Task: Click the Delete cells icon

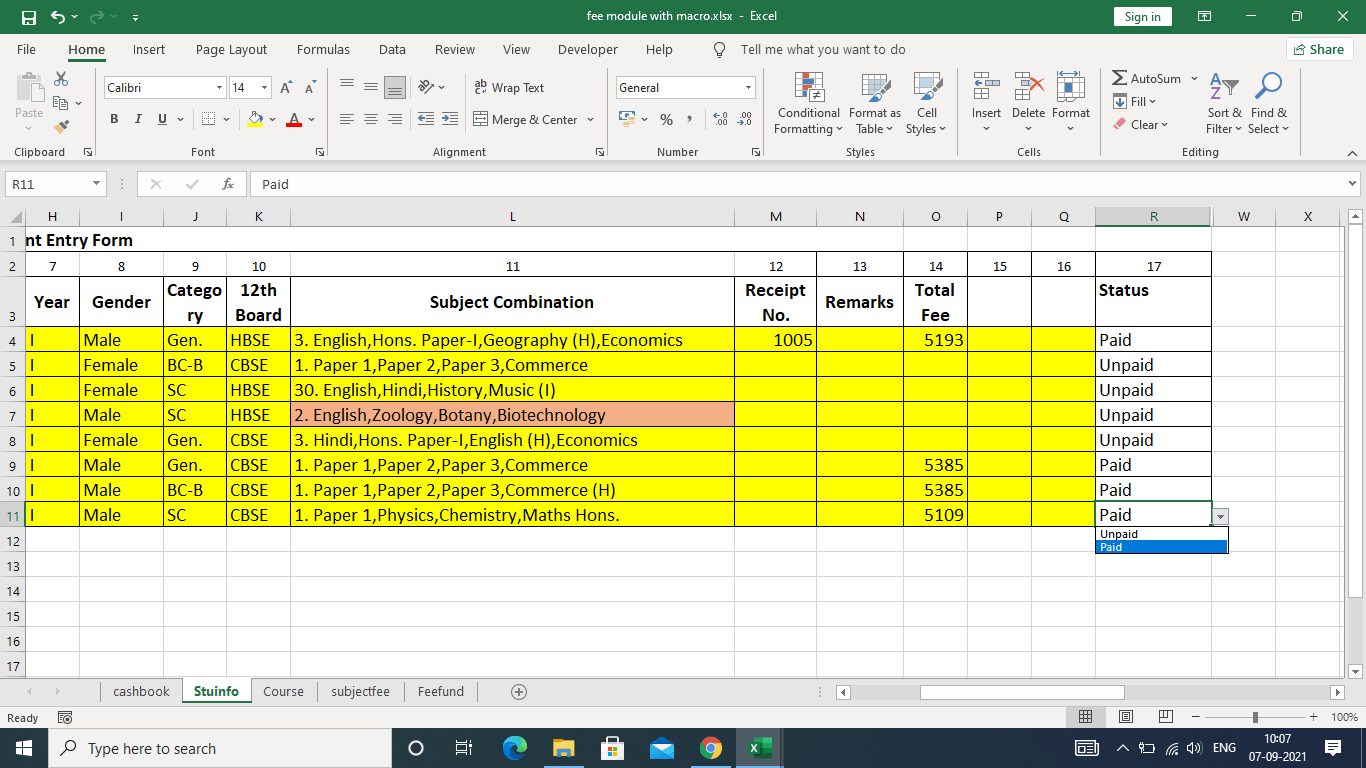Action: (1028, 86)
